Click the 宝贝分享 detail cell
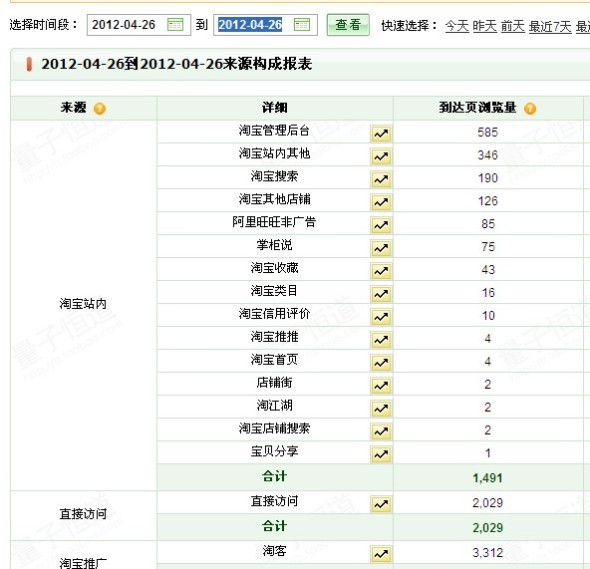This screenshot has width=590, height=569. click(x=275, y=453)
